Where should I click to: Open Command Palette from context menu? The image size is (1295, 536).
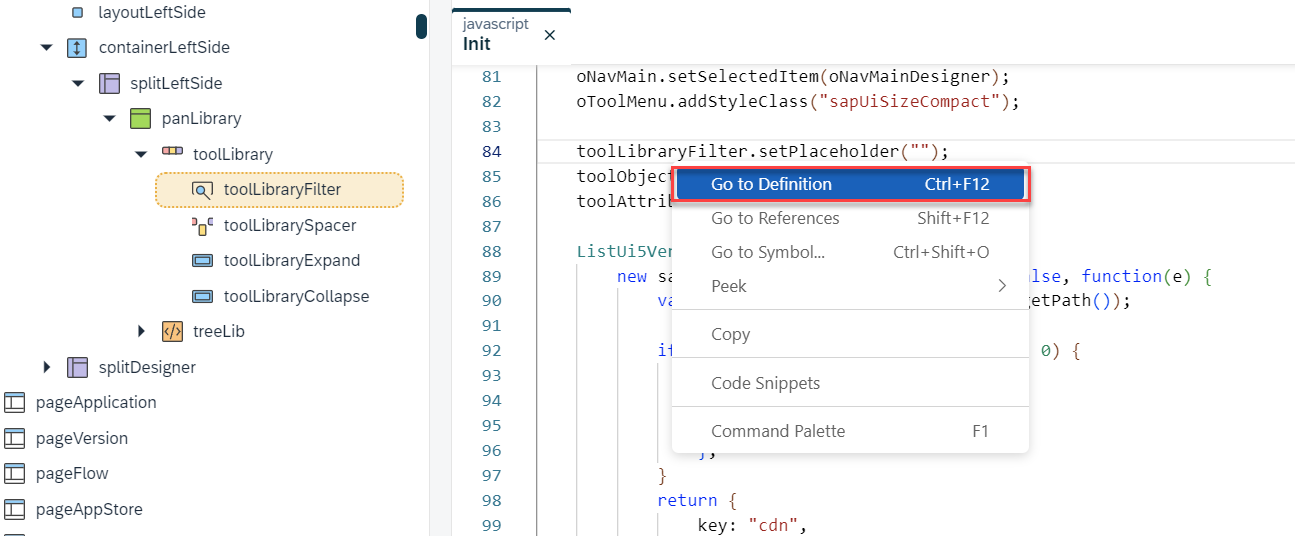tap(850, 431)
